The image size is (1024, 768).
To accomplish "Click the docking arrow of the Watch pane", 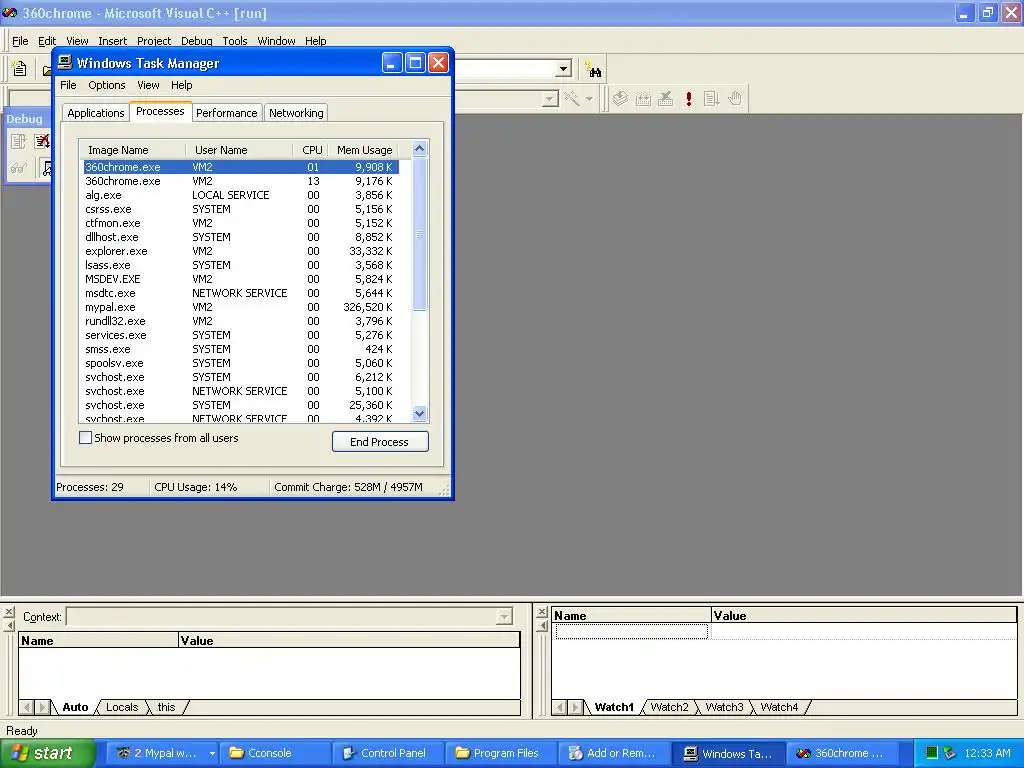I will (541, 625).
